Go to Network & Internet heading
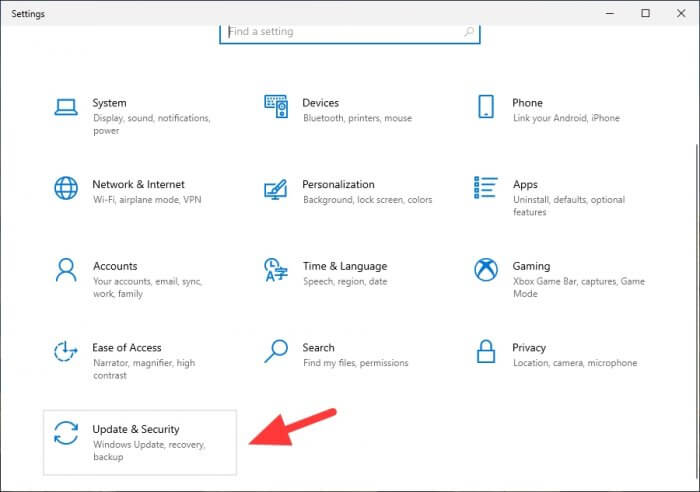The height and width of the screenshot is (492, 700). tap(138, 184)
